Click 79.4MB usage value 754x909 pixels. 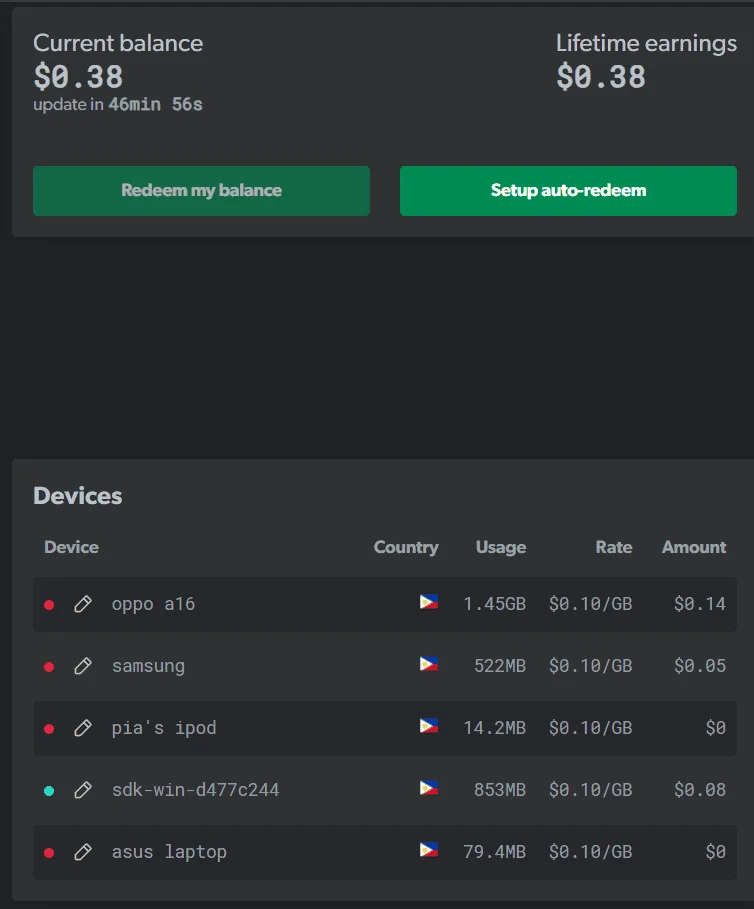click(494, 852)
